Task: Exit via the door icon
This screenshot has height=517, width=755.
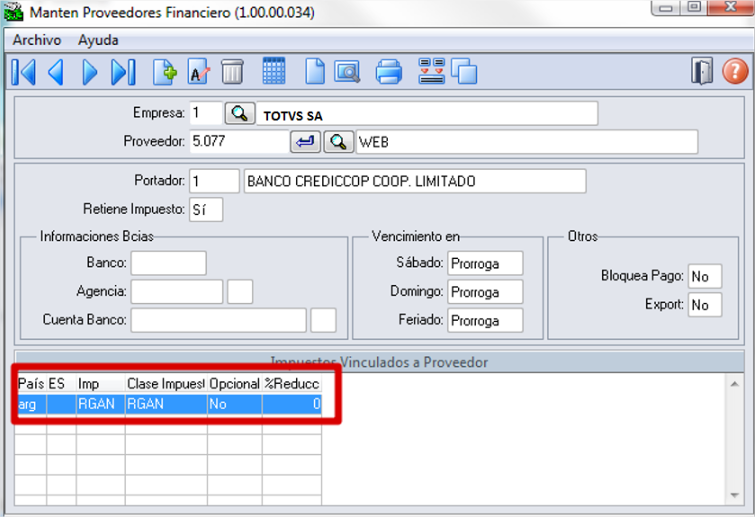Action: [702, 72]
